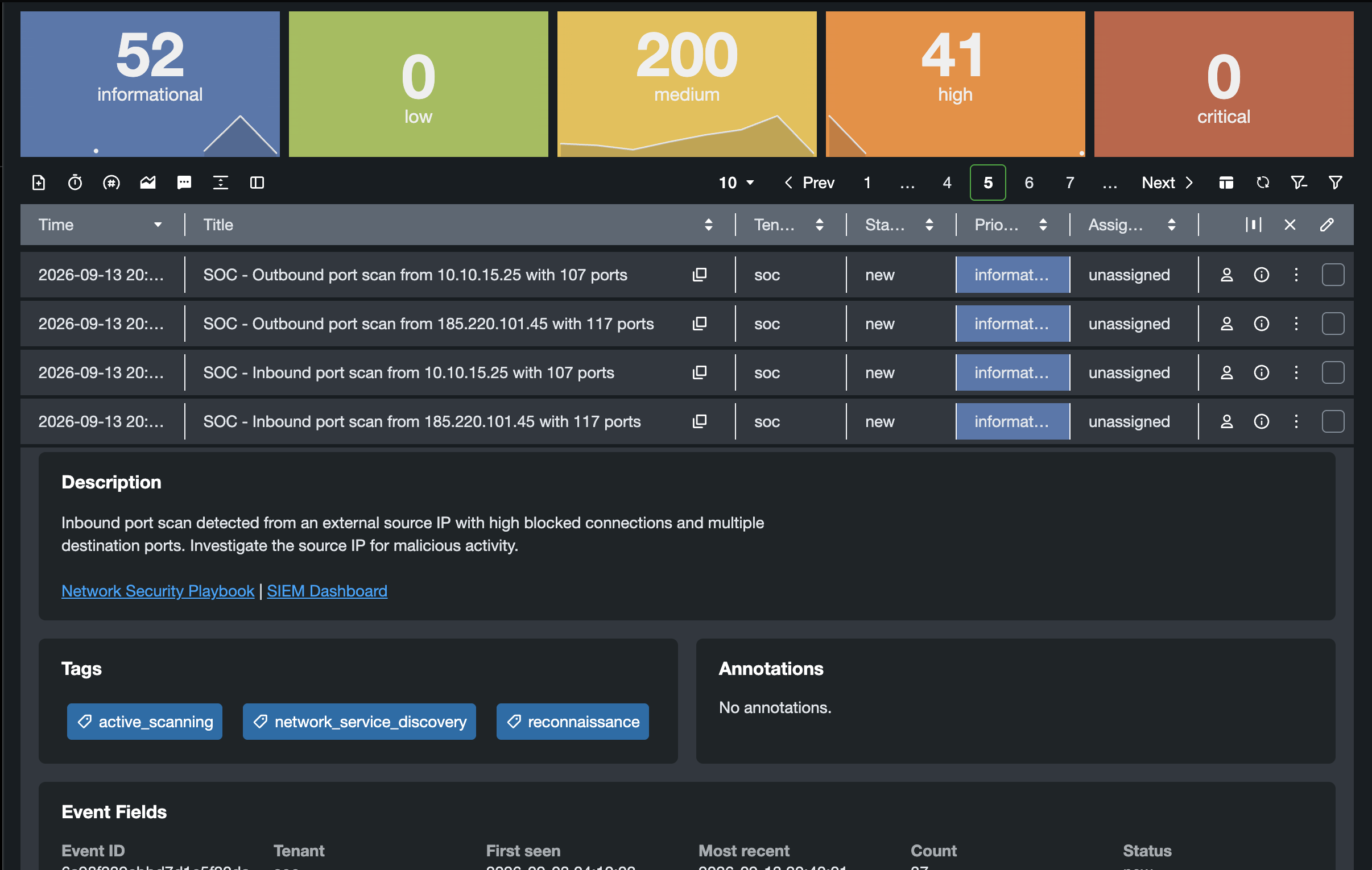
Task: Select checkbox for Inbound 10.10.15.25 scan row
Action: click(x=1333, y=372)
